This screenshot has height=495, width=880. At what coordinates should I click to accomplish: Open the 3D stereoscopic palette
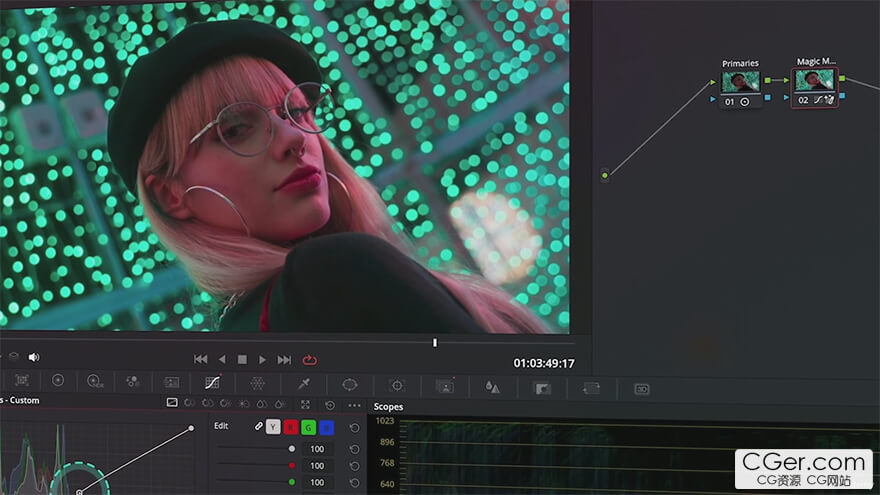point(641,389)
